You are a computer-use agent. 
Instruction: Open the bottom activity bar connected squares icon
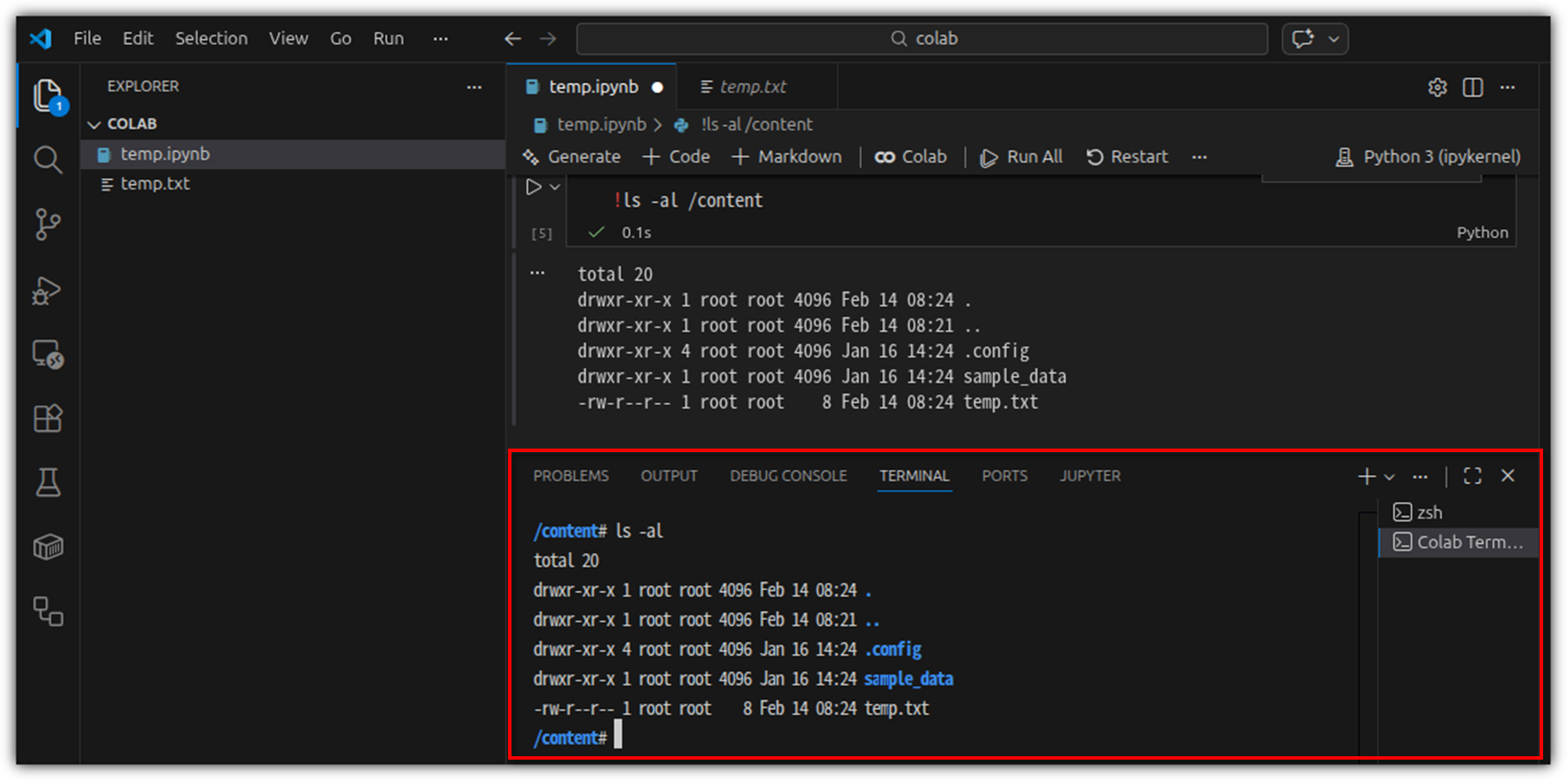tap(48, 612)
